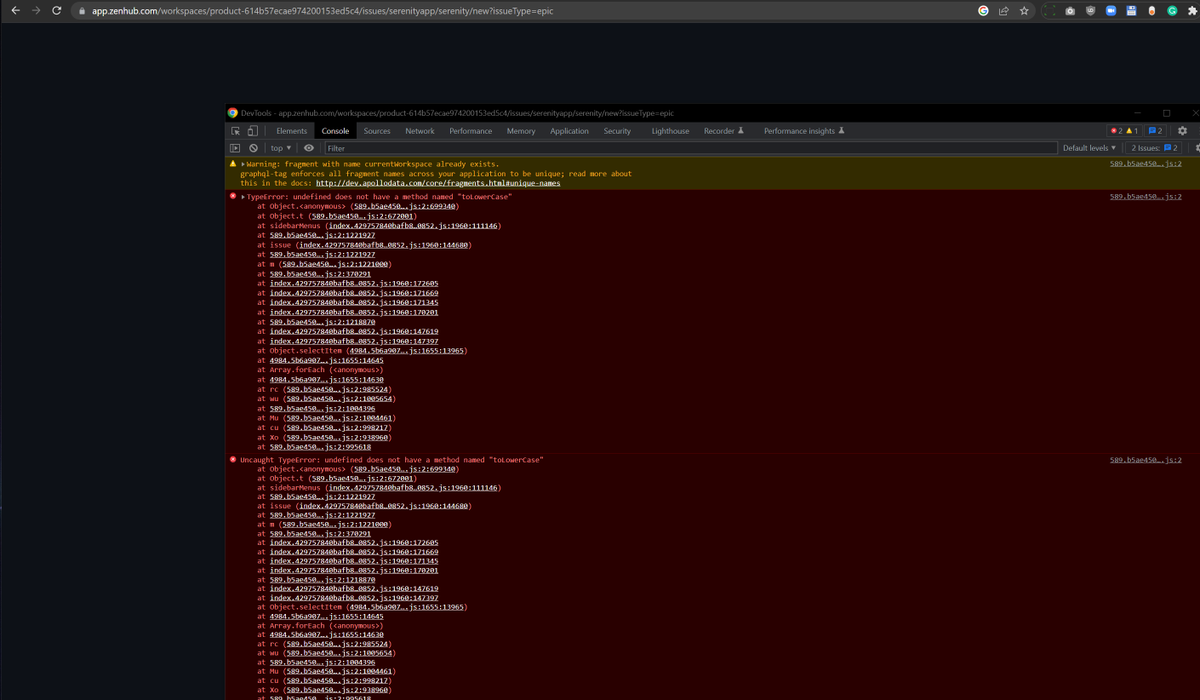Toggle the device toolbar icon in DevTools
The image size is (1200, 700).
point(253,131)
